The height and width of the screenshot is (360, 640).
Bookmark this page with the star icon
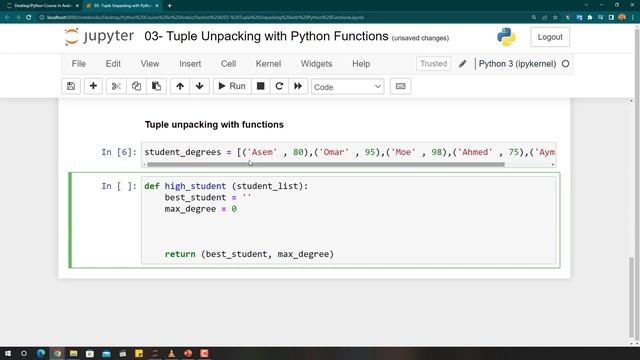click(555, 18)
